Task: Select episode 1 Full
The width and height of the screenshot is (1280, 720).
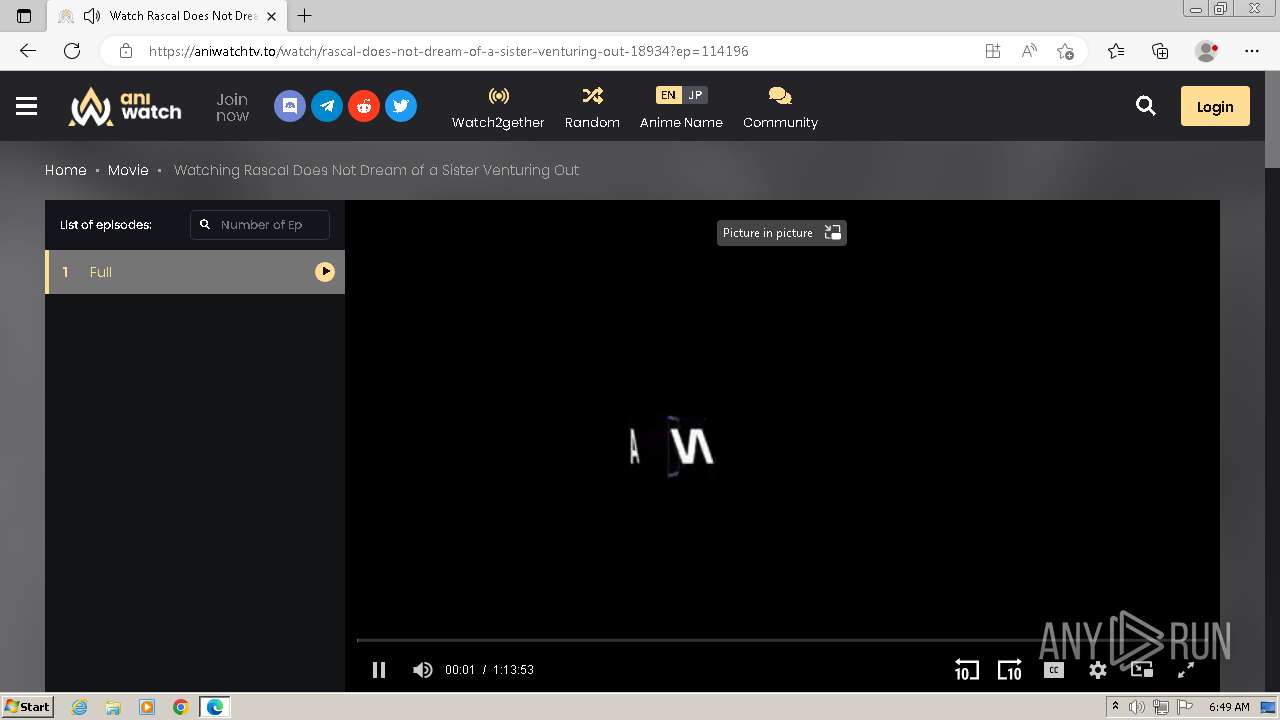Action: point(195,272)
